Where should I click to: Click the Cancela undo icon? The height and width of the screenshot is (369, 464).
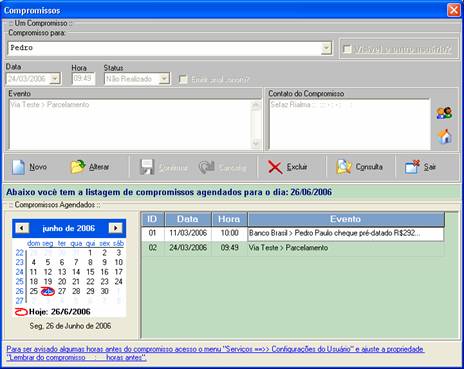click(x=207, y=167)
